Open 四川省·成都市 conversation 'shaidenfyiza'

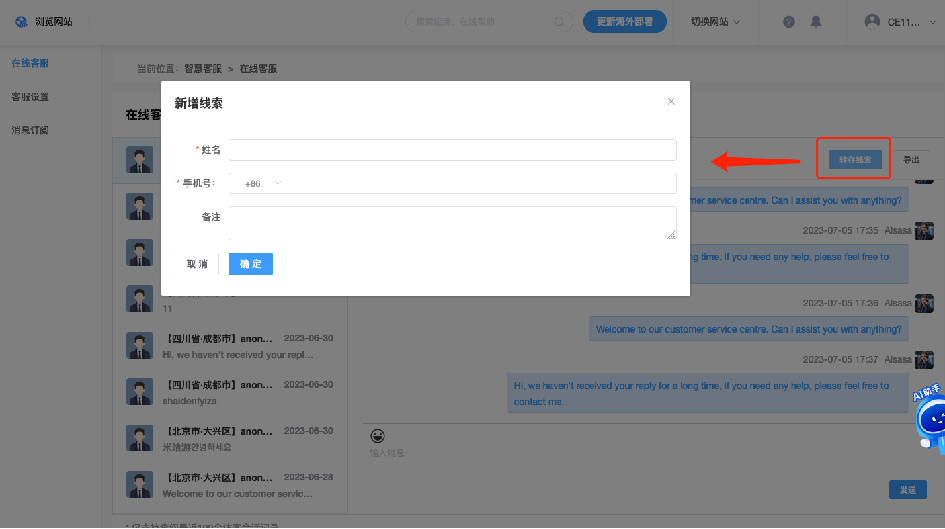click(x=230, y=393)
